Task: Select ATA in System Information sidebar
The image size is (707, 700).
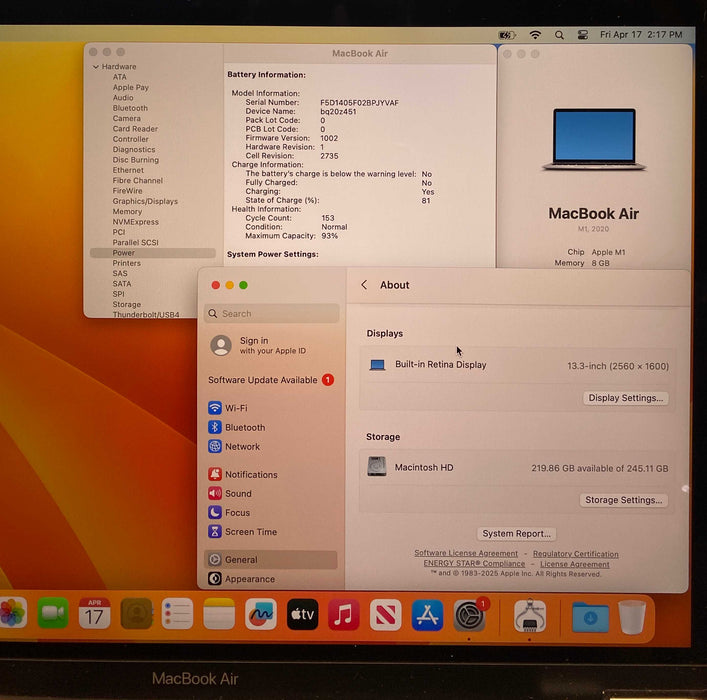Action: [x=119, y=77]
